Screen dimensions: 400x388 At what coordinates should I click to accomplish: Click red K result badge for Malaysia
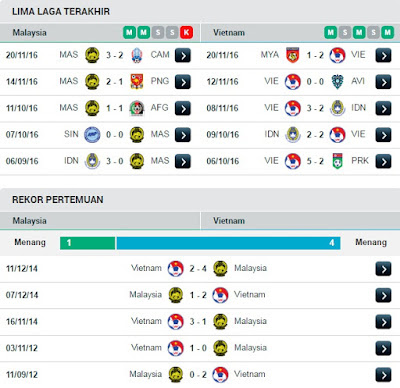tap(186, 33)
